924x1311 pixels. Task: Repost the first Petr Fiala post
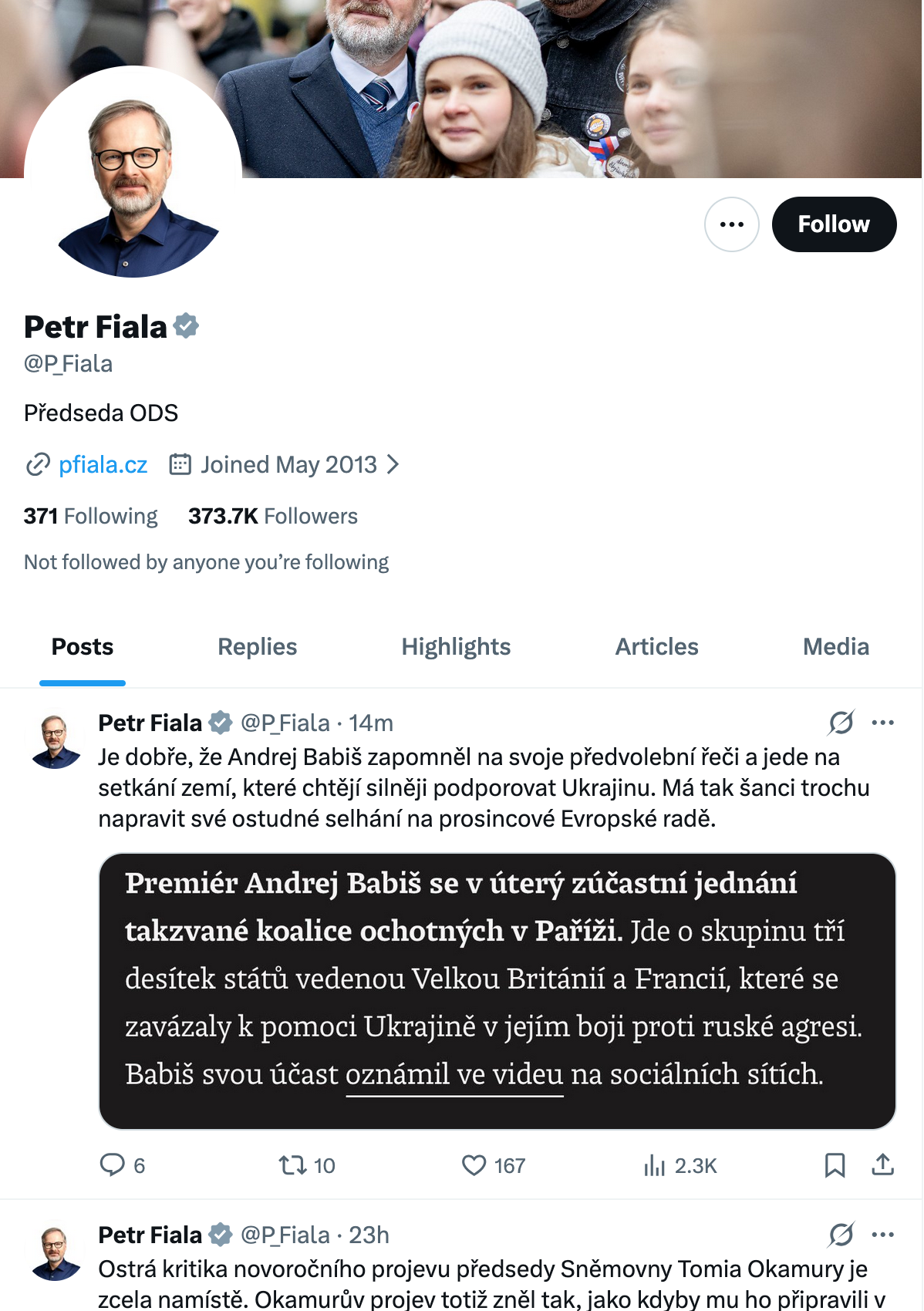293,1164
